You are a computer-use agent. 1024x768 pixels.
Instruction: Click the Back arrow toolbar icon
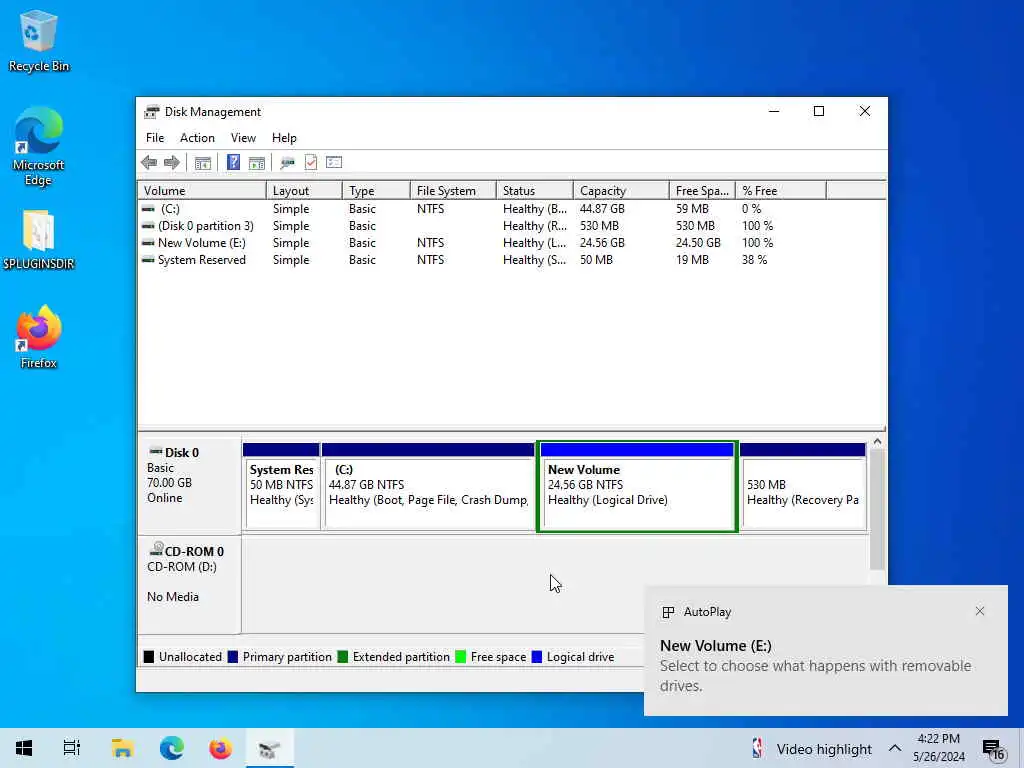pos(149,163)
